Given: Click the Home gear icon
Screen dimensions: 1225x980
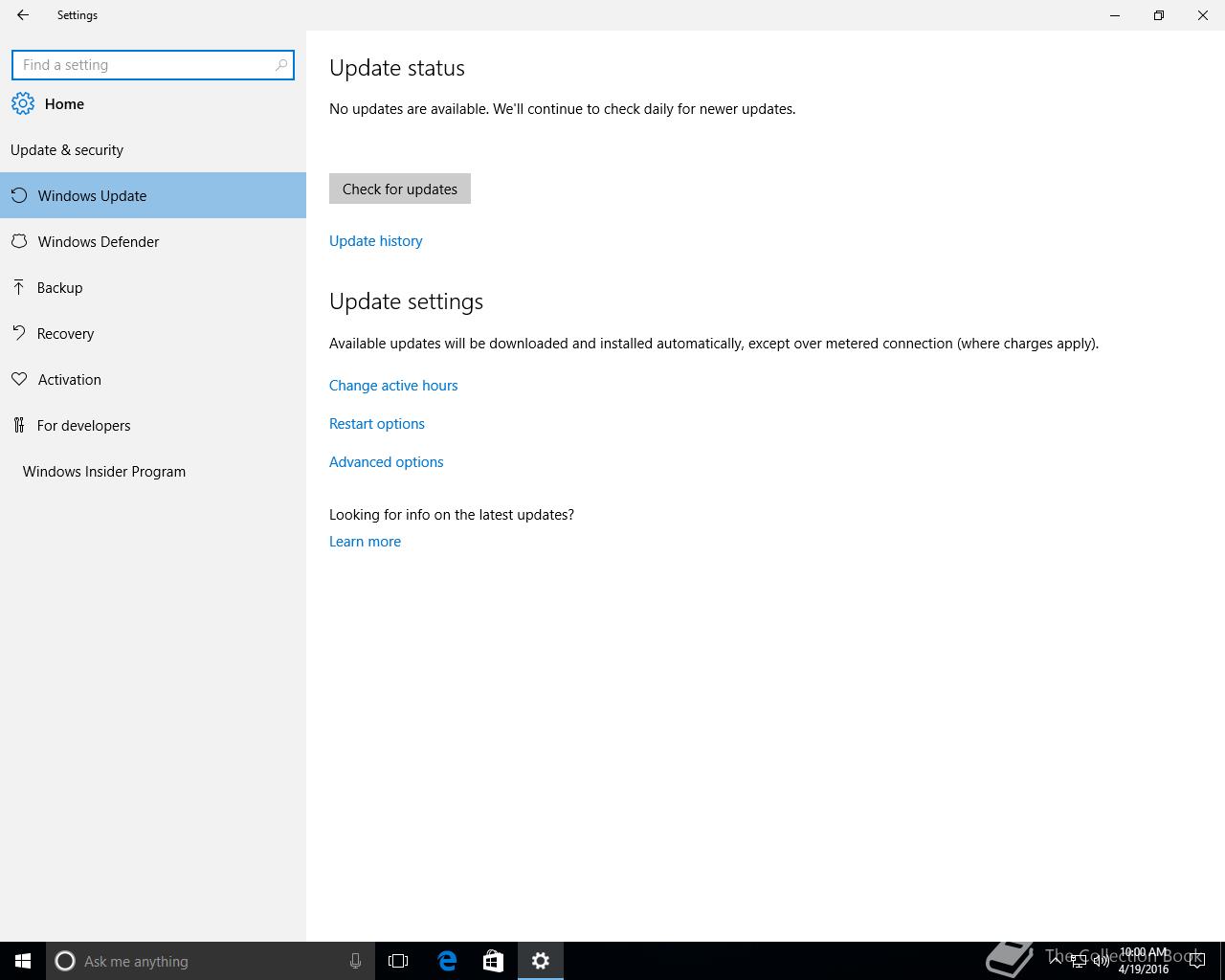Looking at the screenshot, I should point(23,103).
